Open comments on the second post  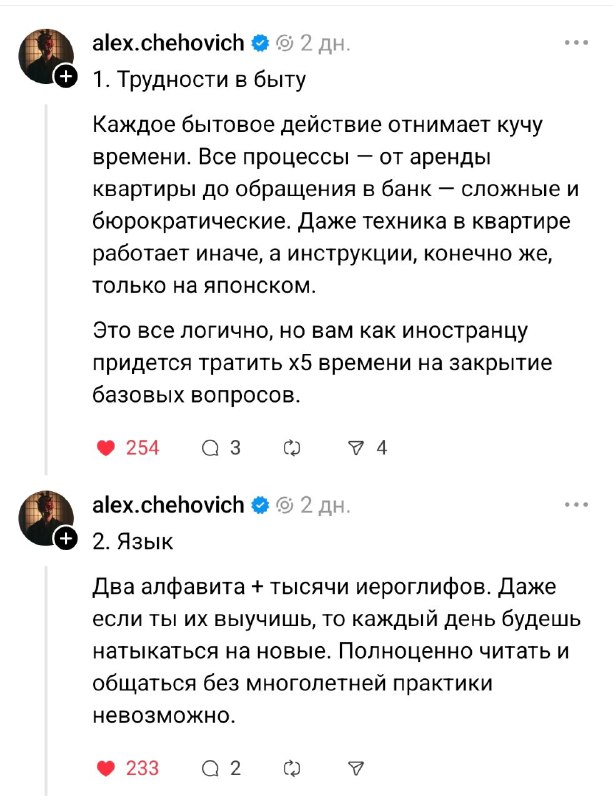pyautogui.click(x=211, y=769)
